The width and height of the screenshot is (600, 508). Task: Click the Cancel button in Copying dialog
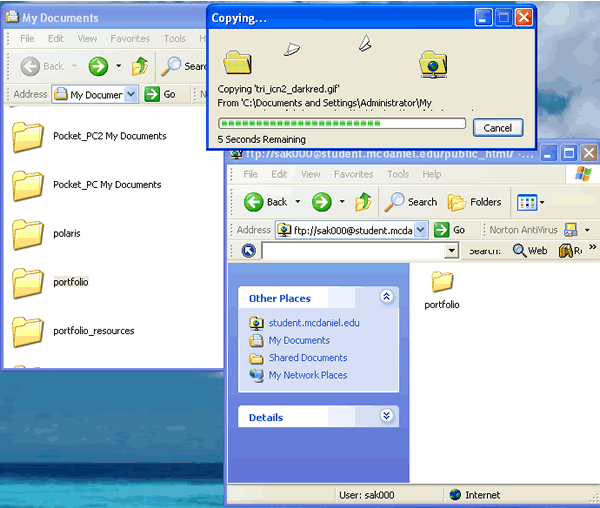pyautogui.click(x=497, y=128)
